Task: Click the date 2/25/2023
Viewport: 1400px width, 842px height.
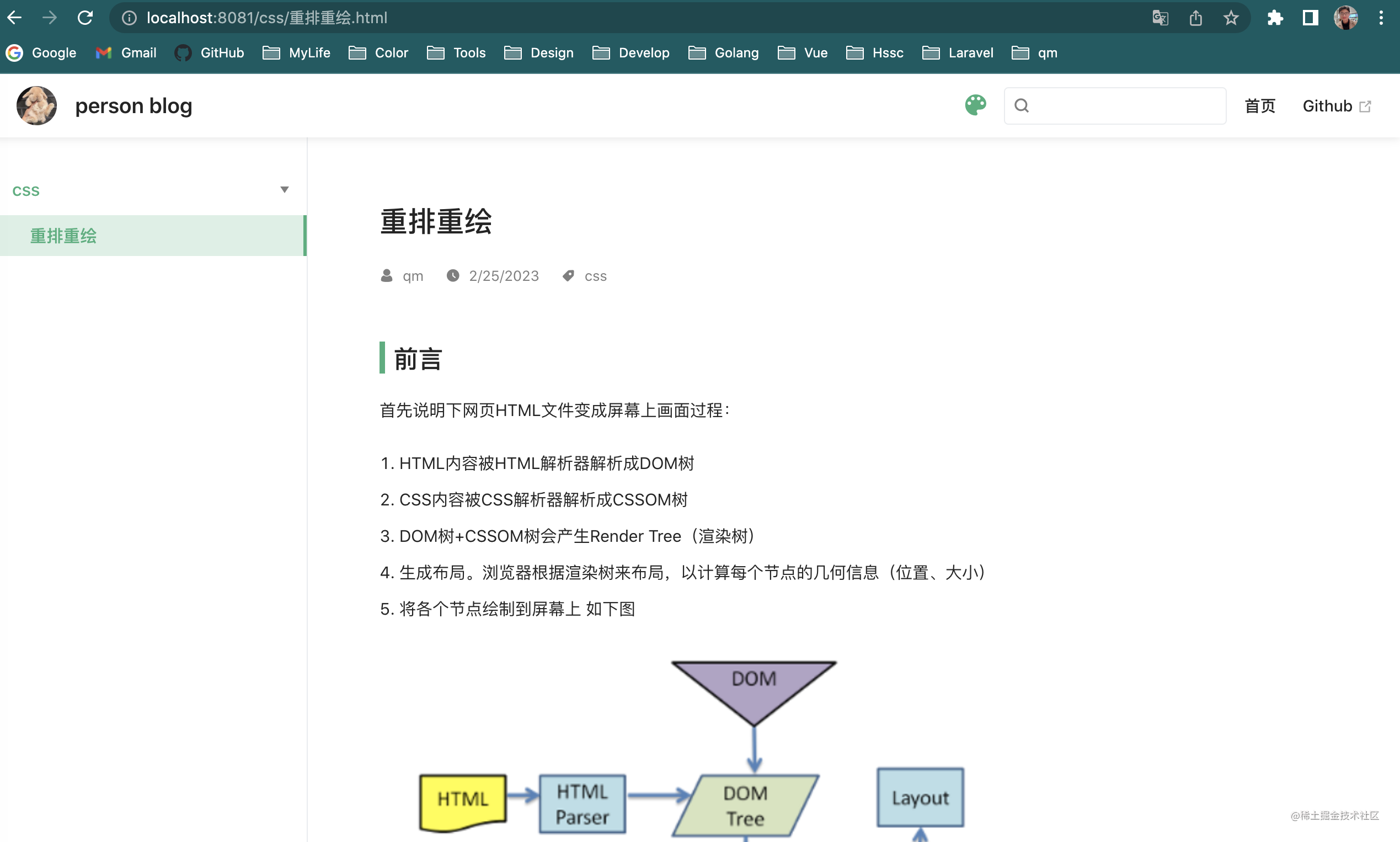Action: (504, 276)
